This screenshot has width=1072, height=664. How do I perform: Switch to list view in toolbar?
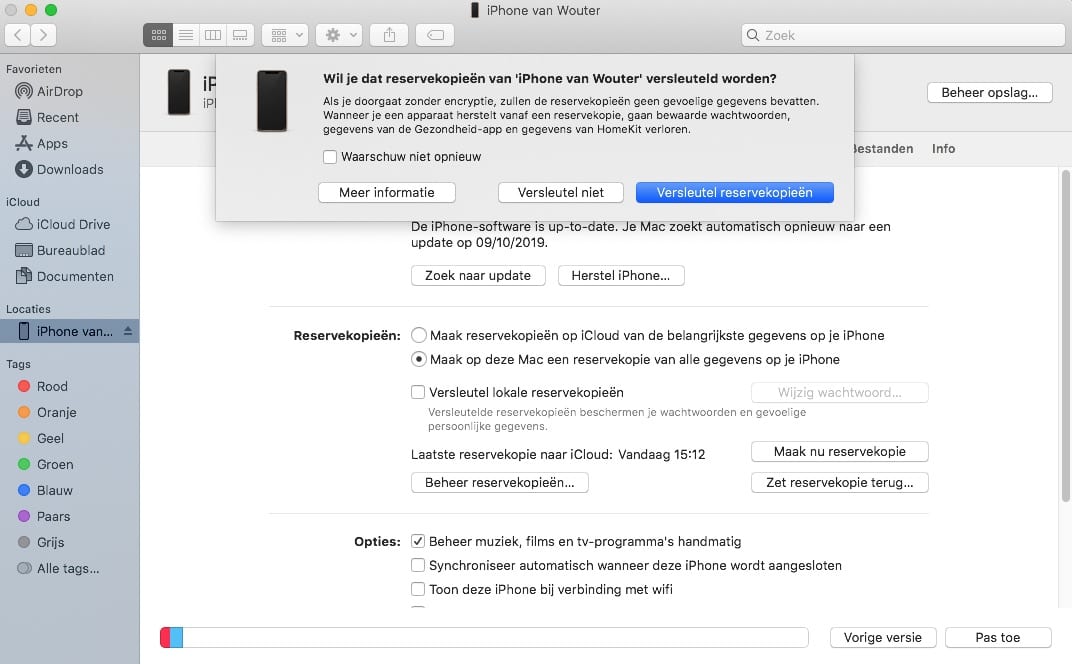[185, 35]
